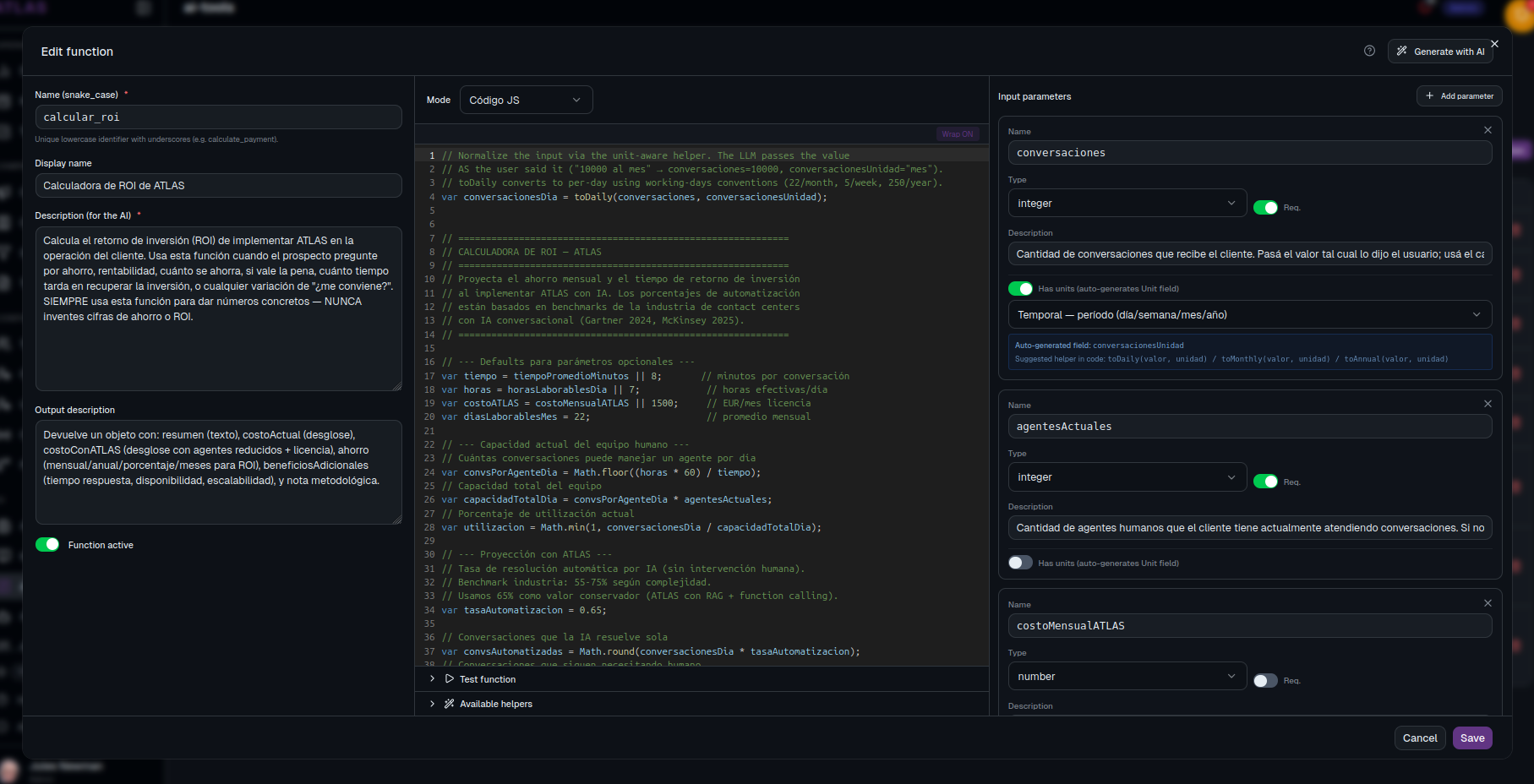The image size is (1534, 784).
Task: Edit description of conversaciones parameter
Action: pos(1249,254)
